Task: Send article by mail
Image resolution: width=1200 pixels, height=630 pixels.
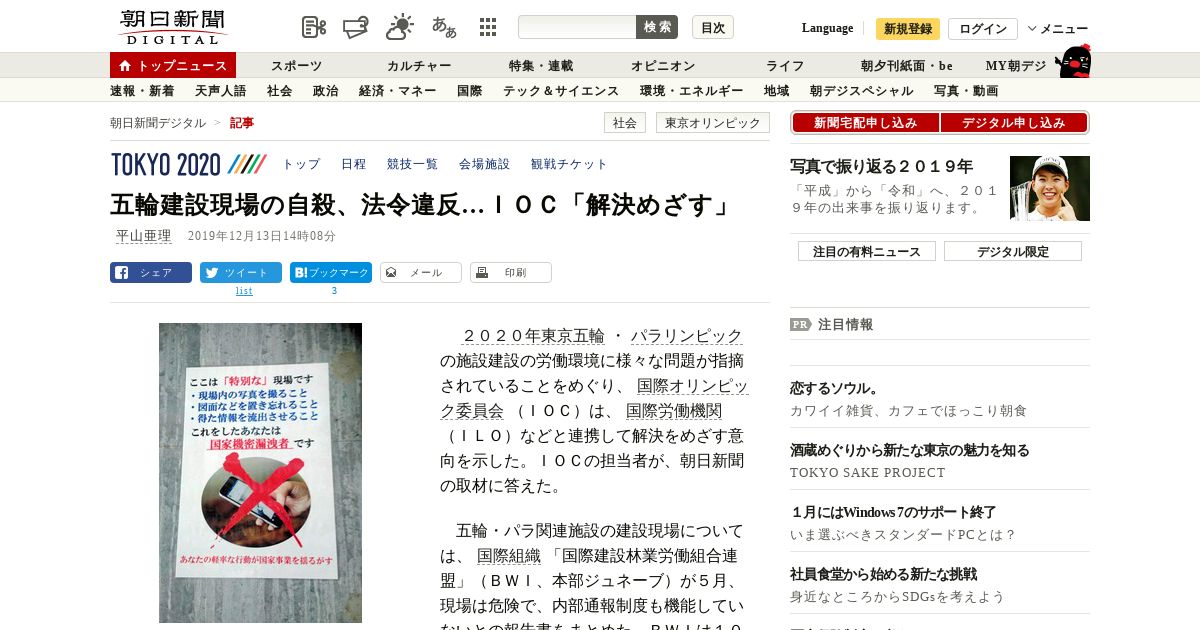Action: [421, 272]
